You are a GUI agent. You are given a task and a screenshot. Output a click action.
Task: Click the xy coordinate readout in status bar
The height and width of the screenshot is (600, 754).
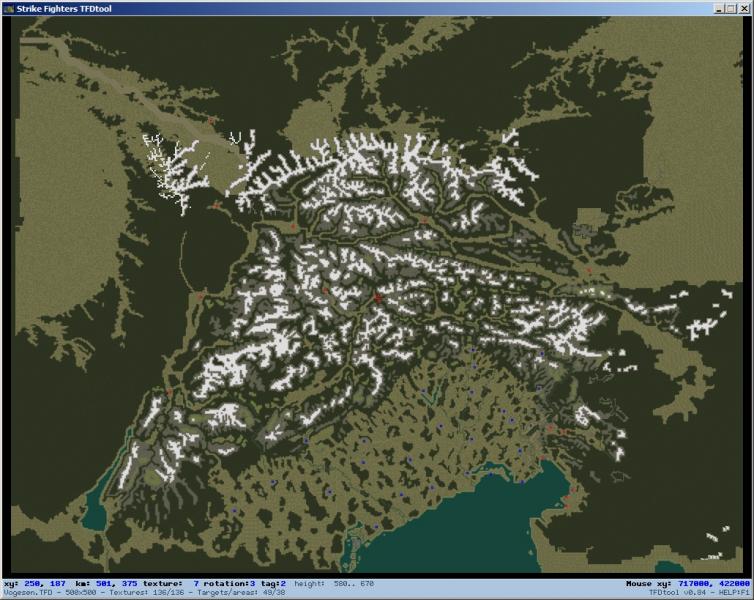[x=35, y=584]
